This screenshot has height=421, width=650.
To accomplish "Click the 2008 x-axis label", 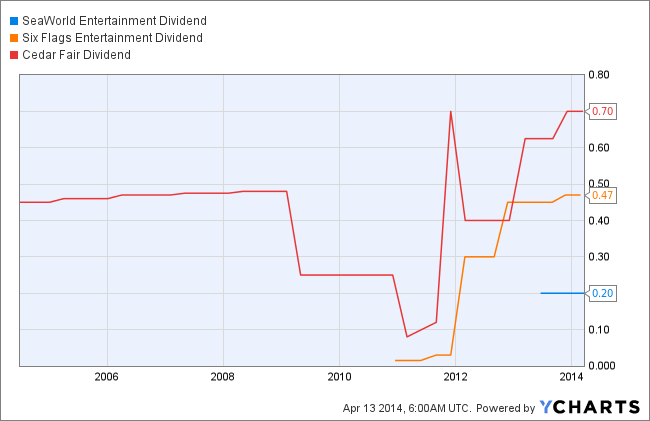I will 222,376.
